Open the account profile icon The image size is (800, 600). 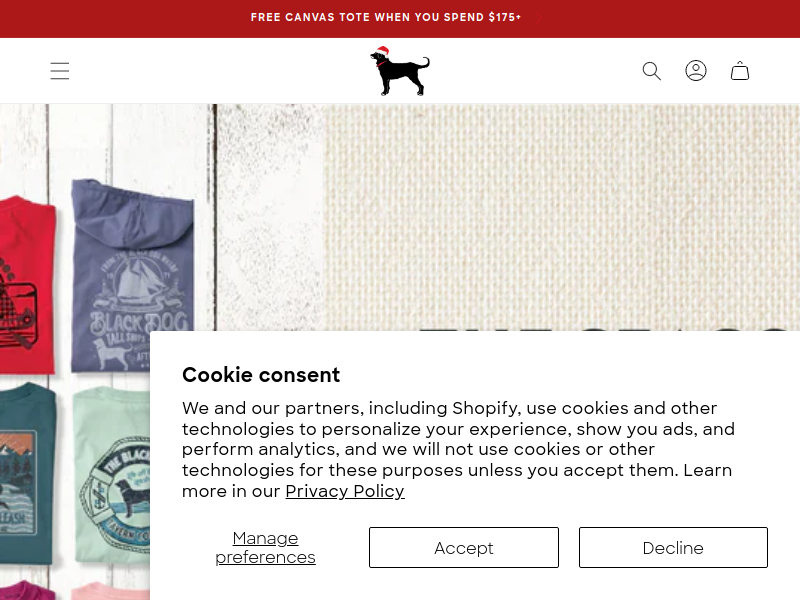696,71
